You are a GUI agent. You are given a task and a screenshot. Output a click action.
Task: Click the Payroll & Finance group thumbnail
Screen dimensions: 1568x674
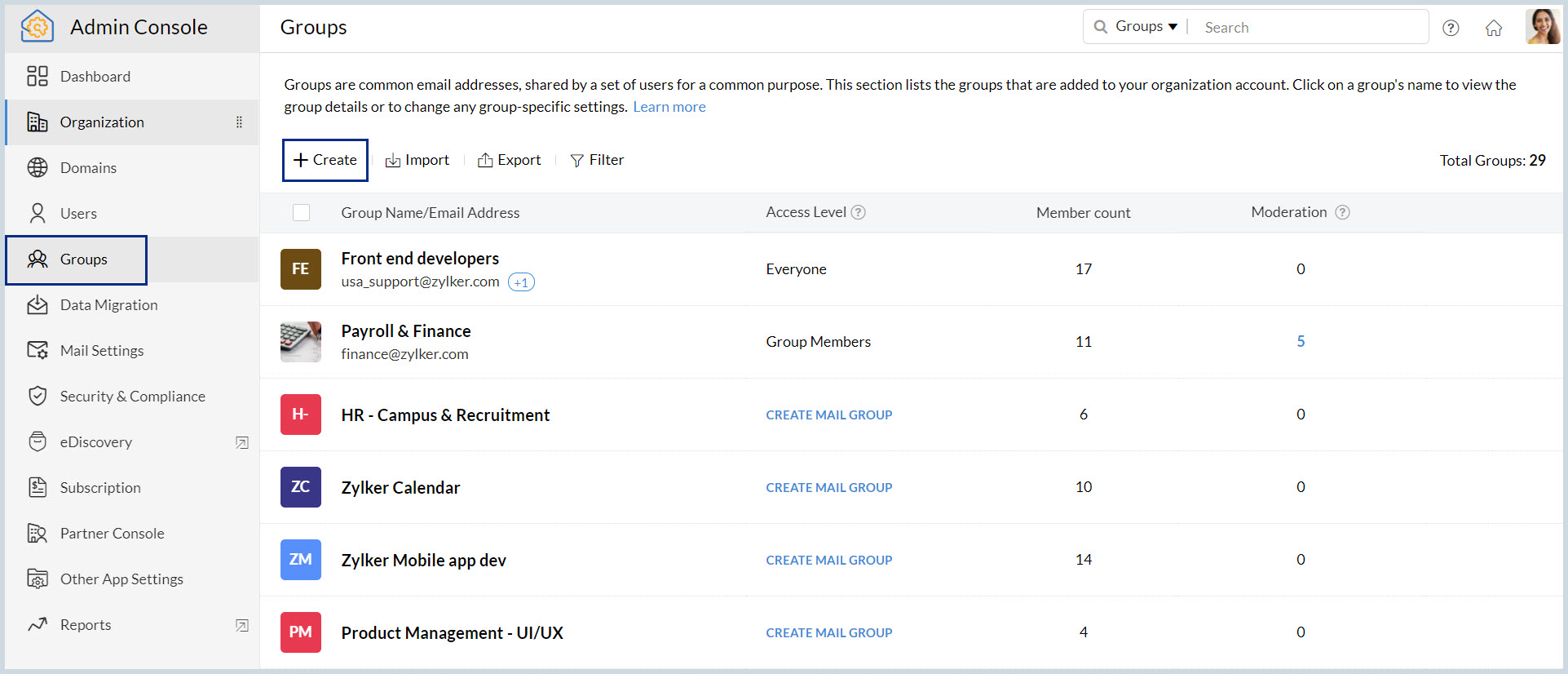pyautogui.click(x=301, y=342)
